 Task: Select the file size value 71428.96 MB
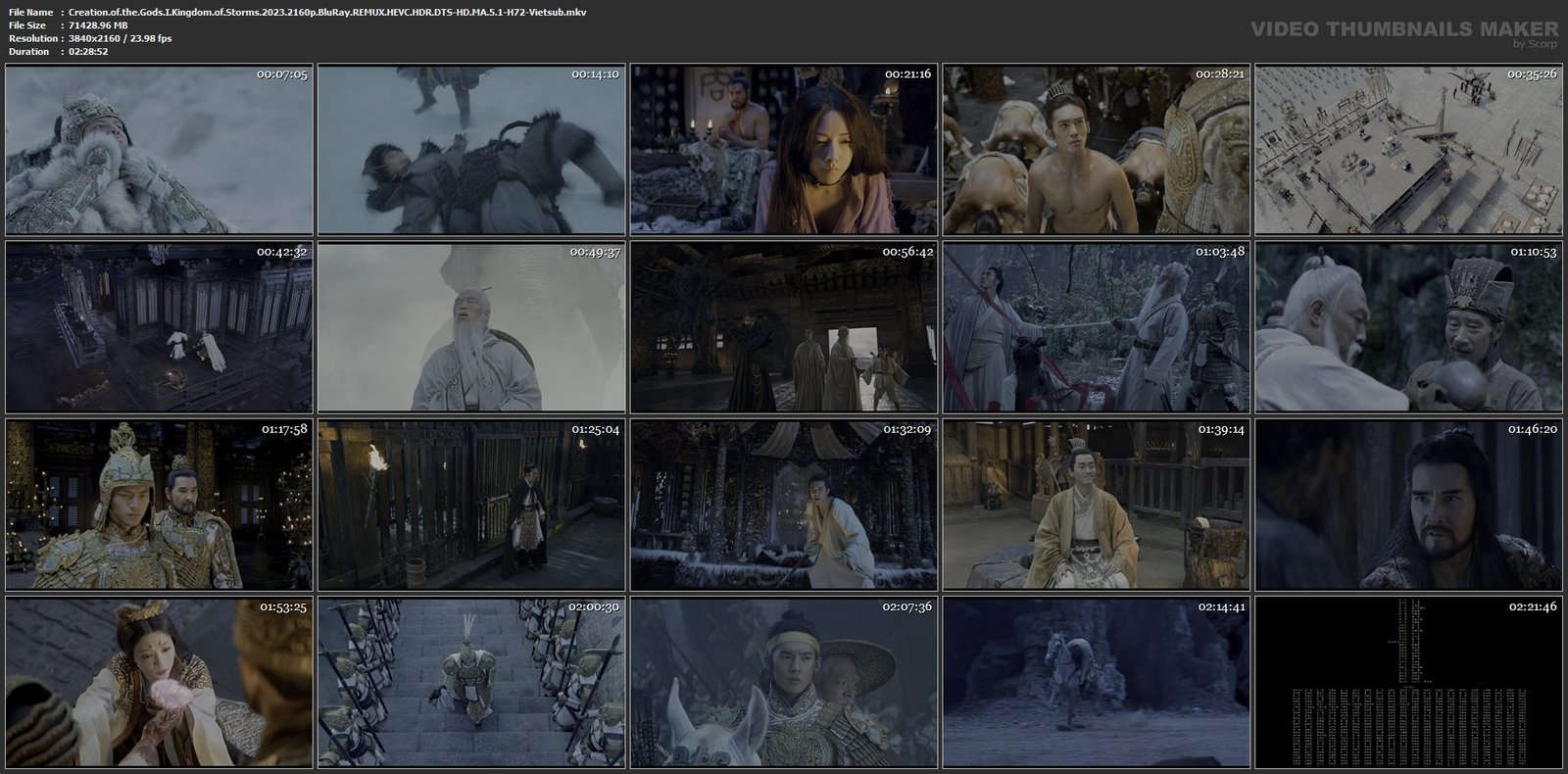100,25
